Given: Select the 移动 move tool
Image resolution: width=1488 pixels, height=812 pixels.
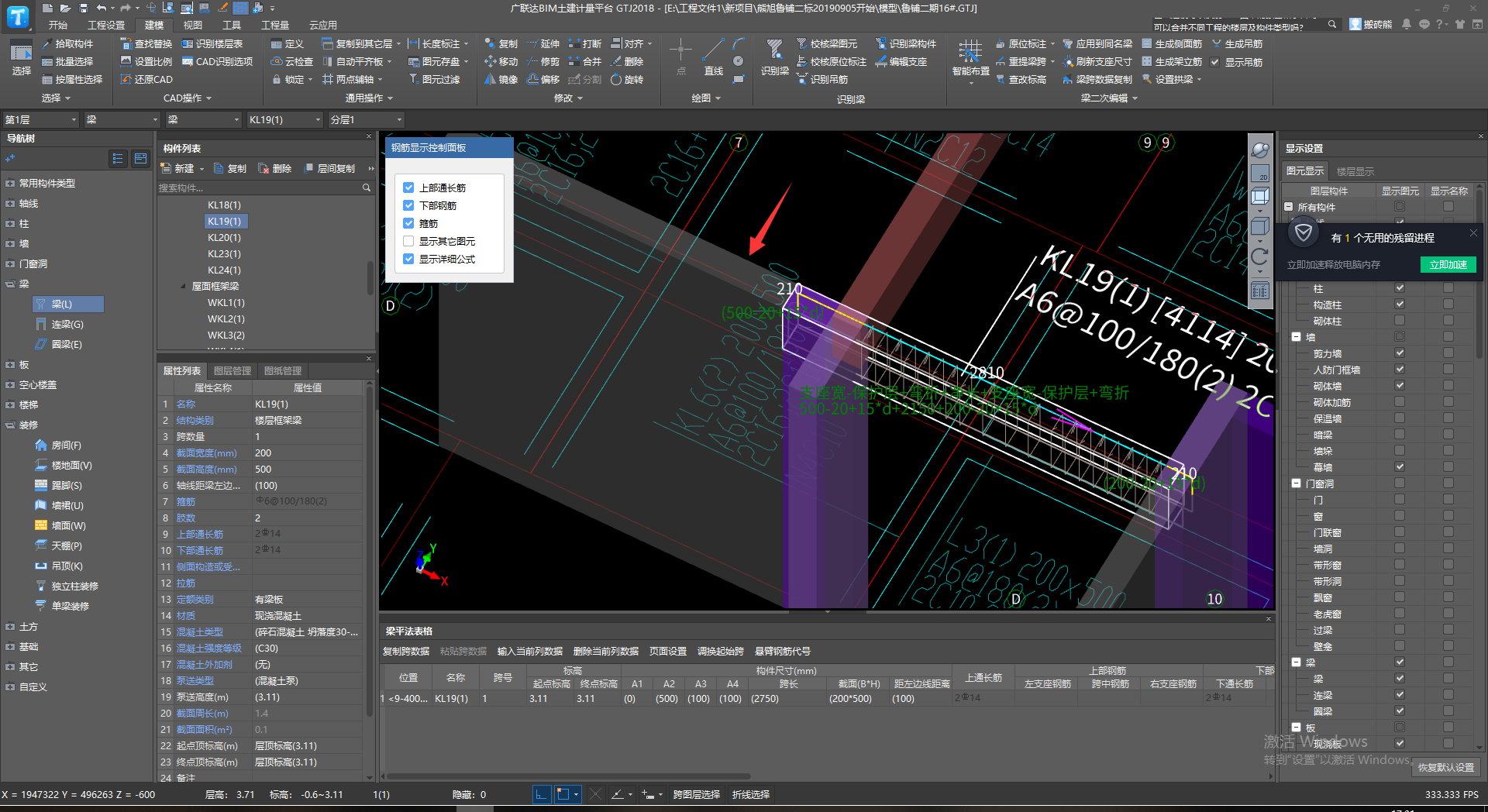Looking at the screenshot, I should [501, 62].
